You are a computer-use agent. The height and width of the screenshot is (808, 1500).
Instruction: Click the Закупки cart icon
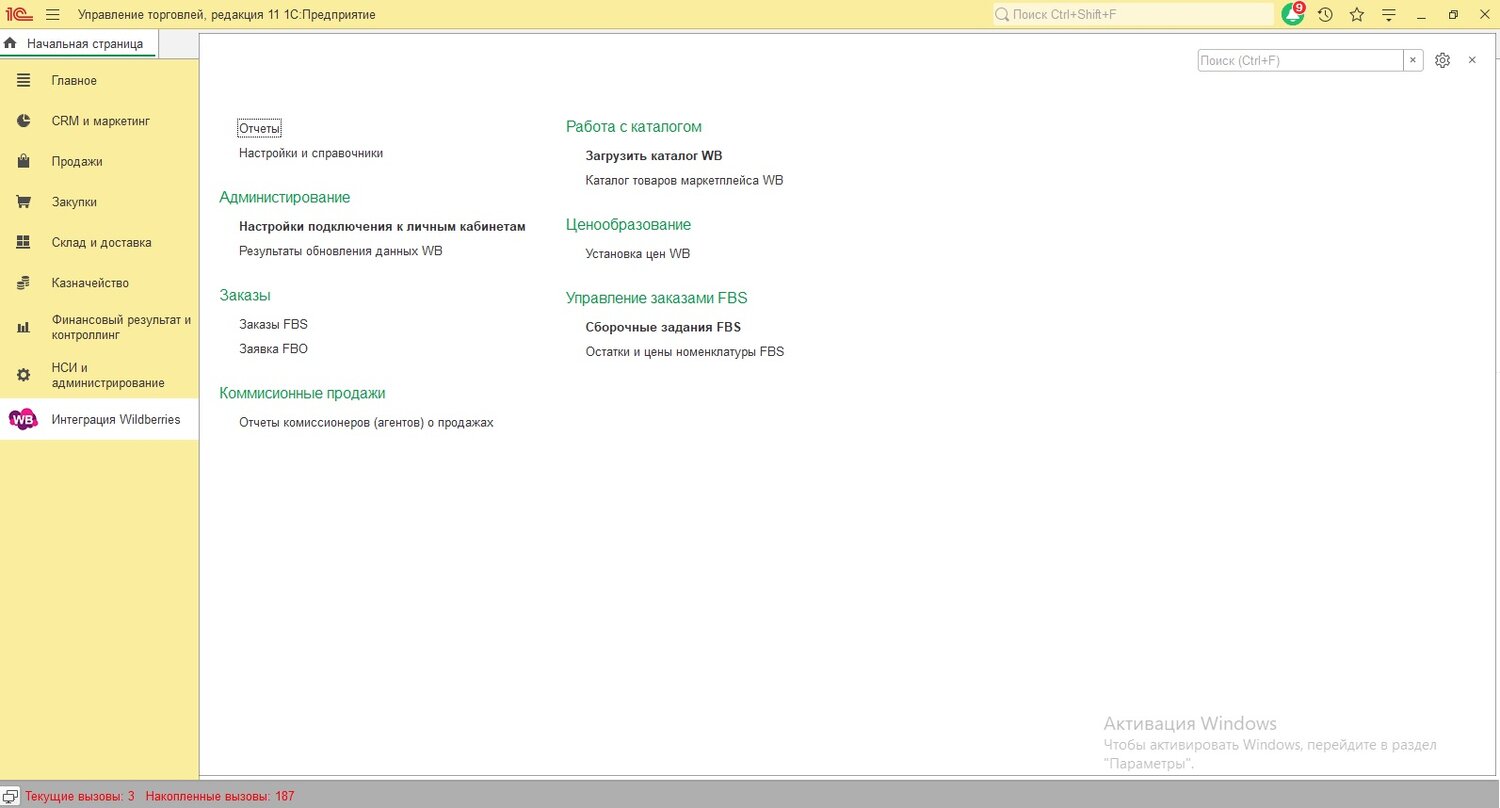tap(23, 202)
